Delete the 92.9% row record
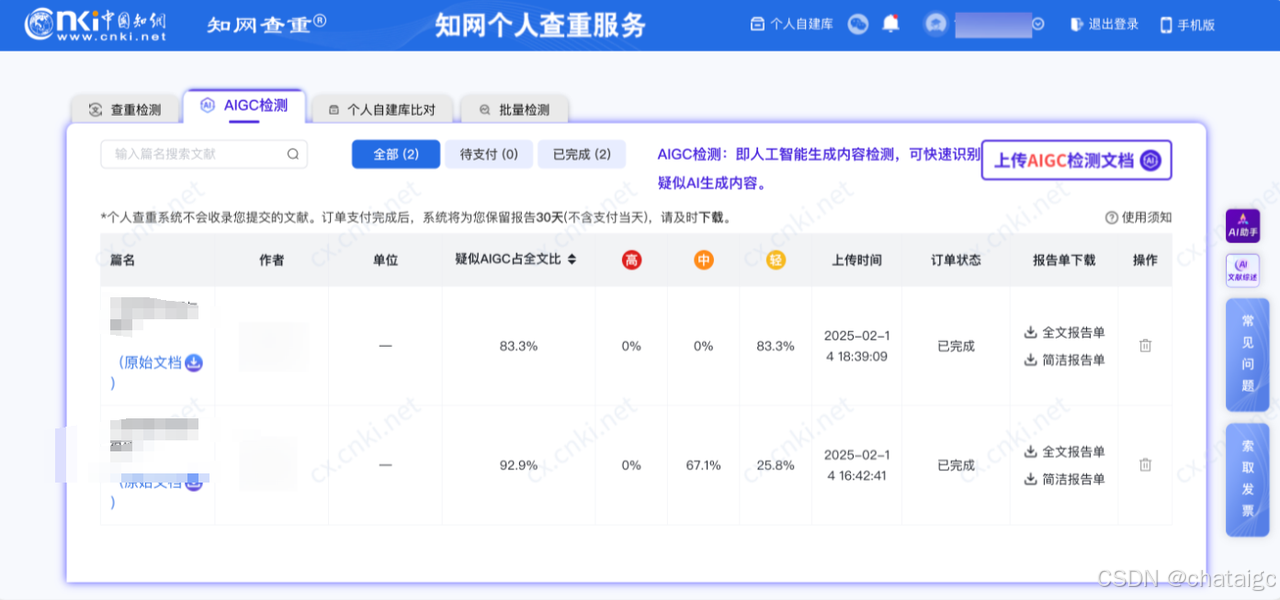Image resolution: width=1280 pixels, height=600 pixels. [x=1145, y=465]
